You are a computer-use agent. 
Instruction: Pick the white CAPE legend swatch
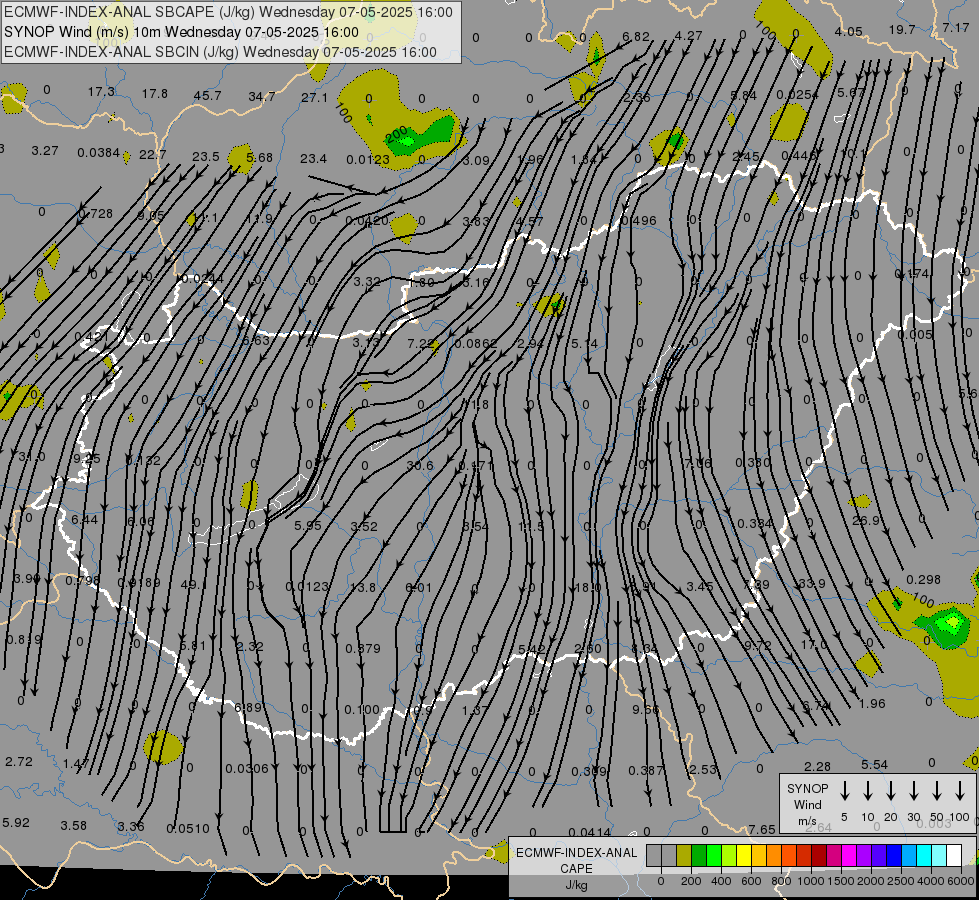(953, 855)
